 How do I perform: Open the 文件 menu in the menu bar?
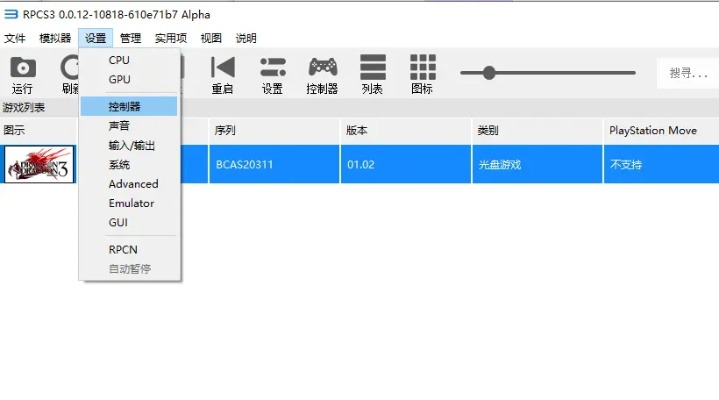[x=15, y=38]
